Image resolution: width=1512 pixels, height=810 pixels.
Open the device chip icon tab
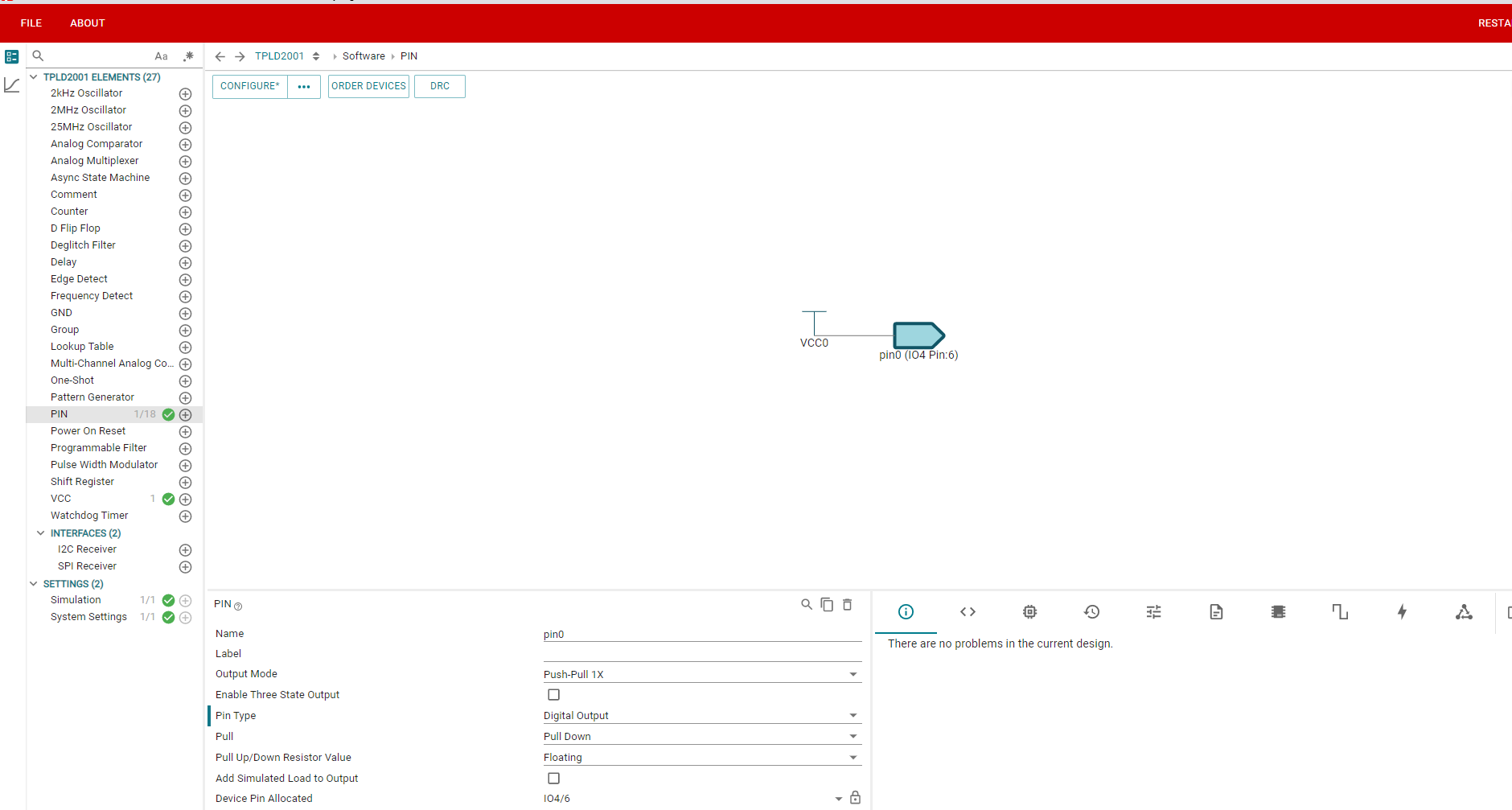click(1029, 612)
